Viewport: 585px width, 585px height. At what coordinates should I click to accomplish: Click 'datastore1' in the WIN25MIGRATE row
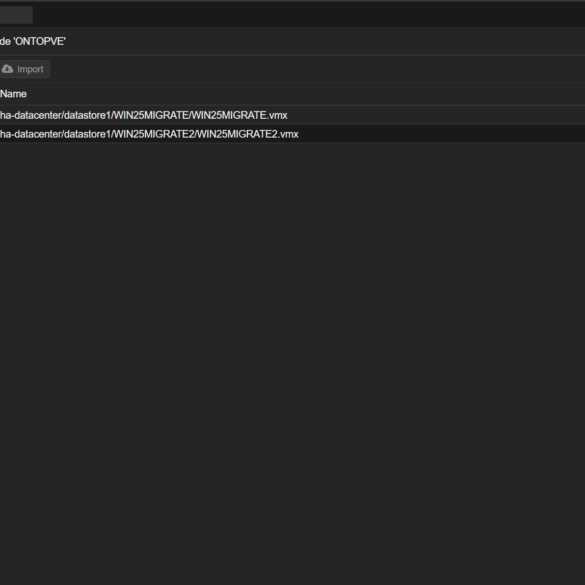click(x=87, y=115)
